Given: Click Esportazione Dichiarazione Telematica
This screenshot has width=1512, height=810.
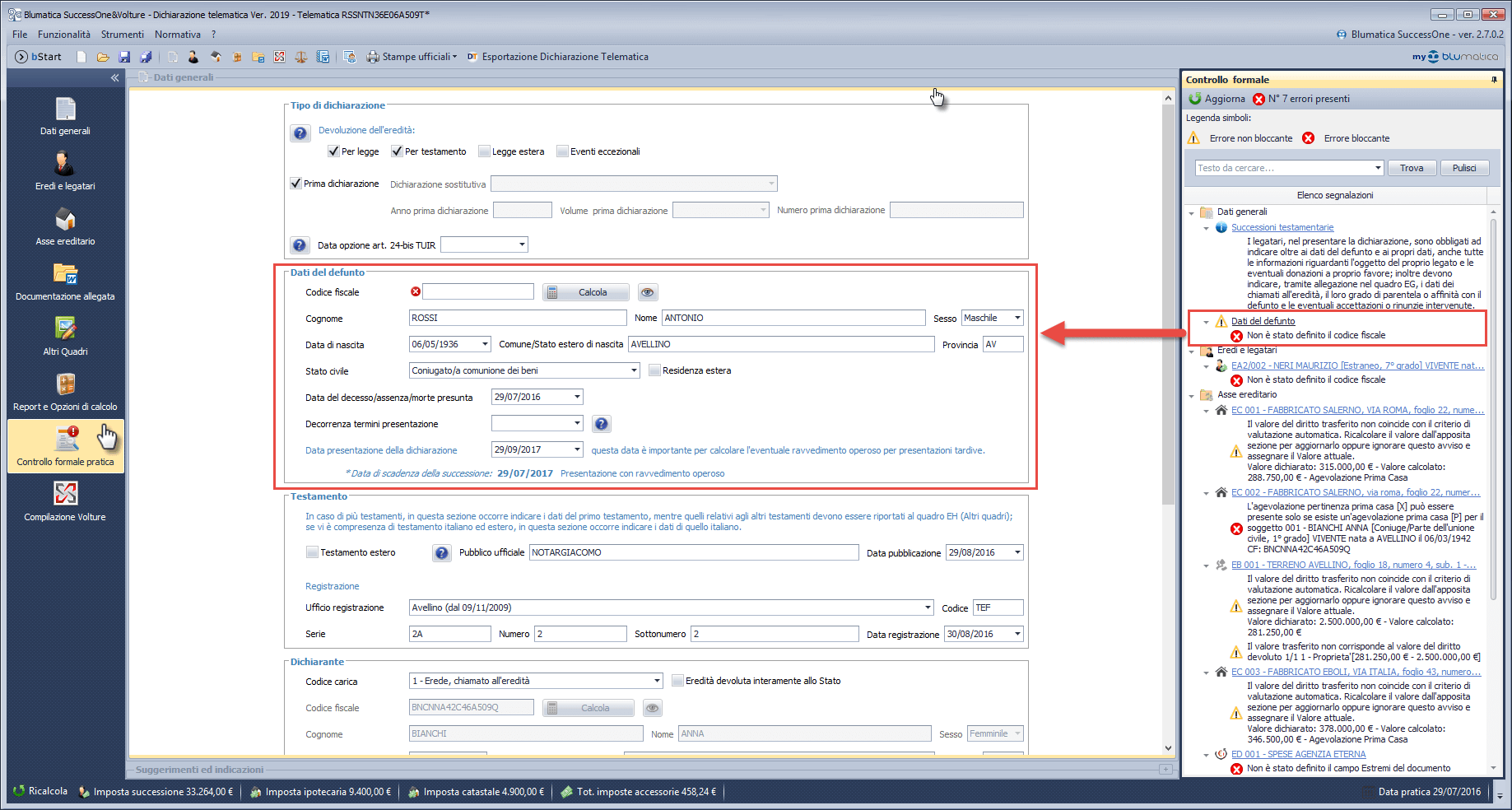Looking at the screenshot, I should [x=558, y=57].
